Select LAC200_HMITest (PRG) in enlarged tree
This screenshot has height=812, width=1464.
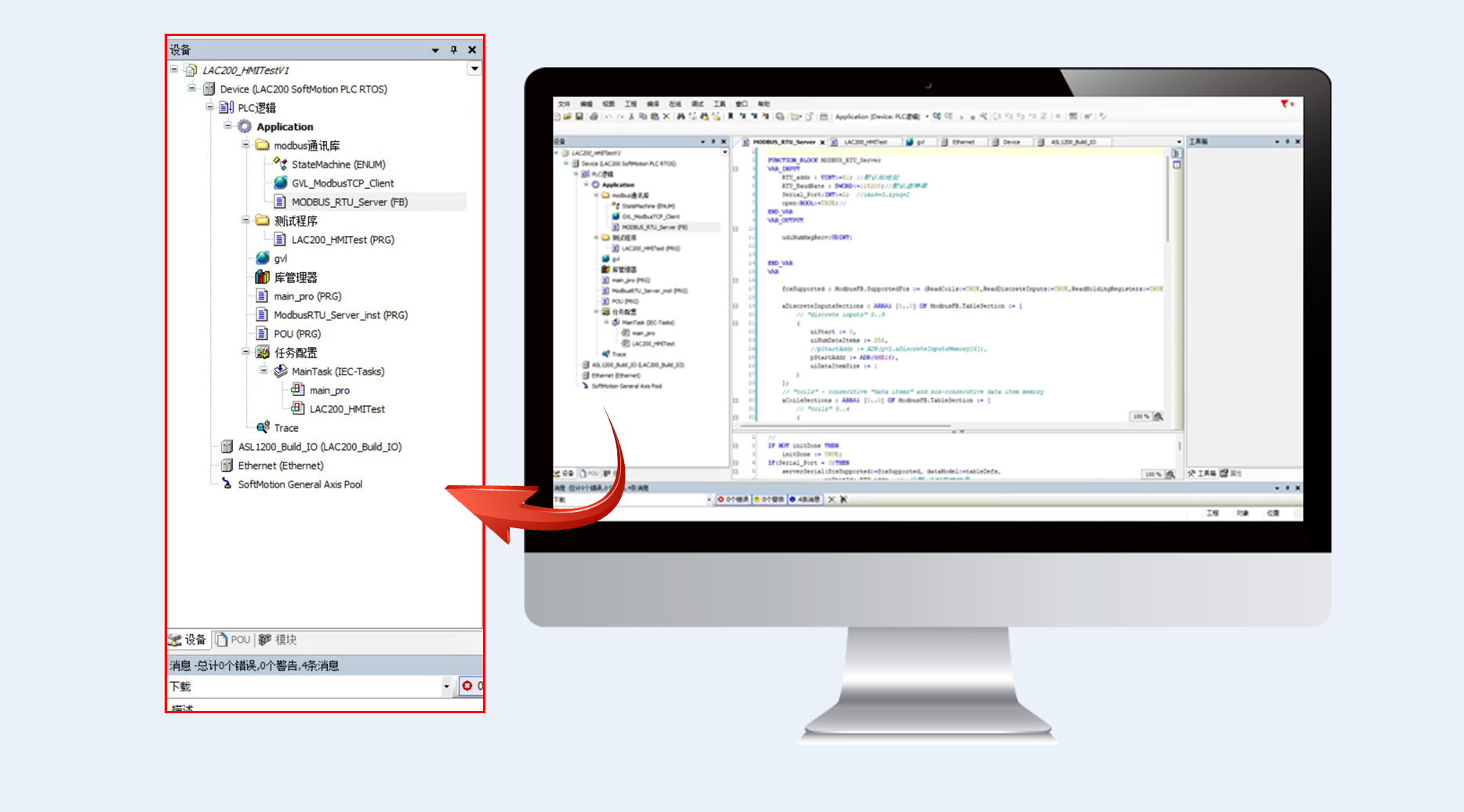343,240
